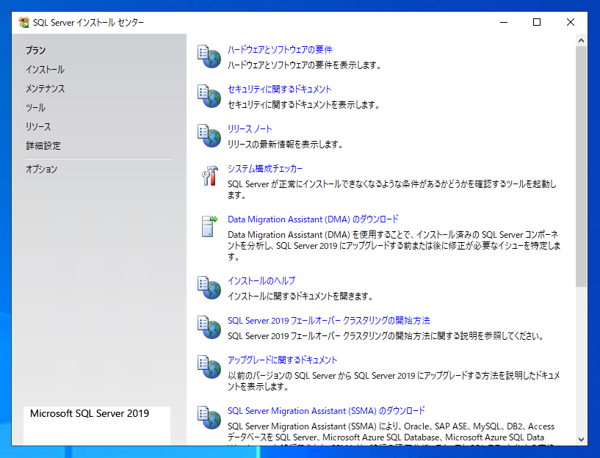
Task: Click text インストールに関するドキュメントを開きます。
Action: point(300,297)
